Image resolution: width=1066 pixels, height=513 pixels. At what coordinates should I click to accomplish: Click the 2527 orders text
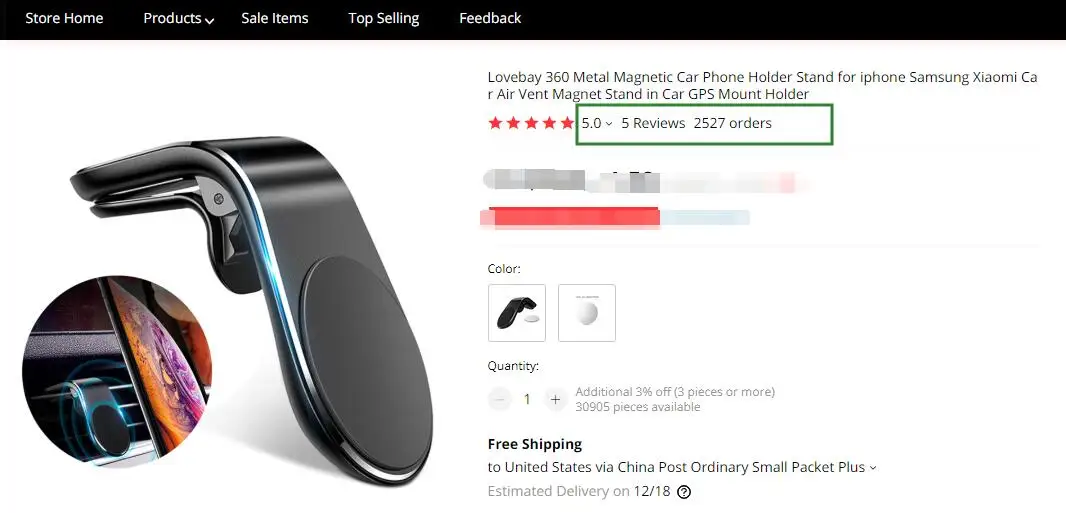(732, 123)
